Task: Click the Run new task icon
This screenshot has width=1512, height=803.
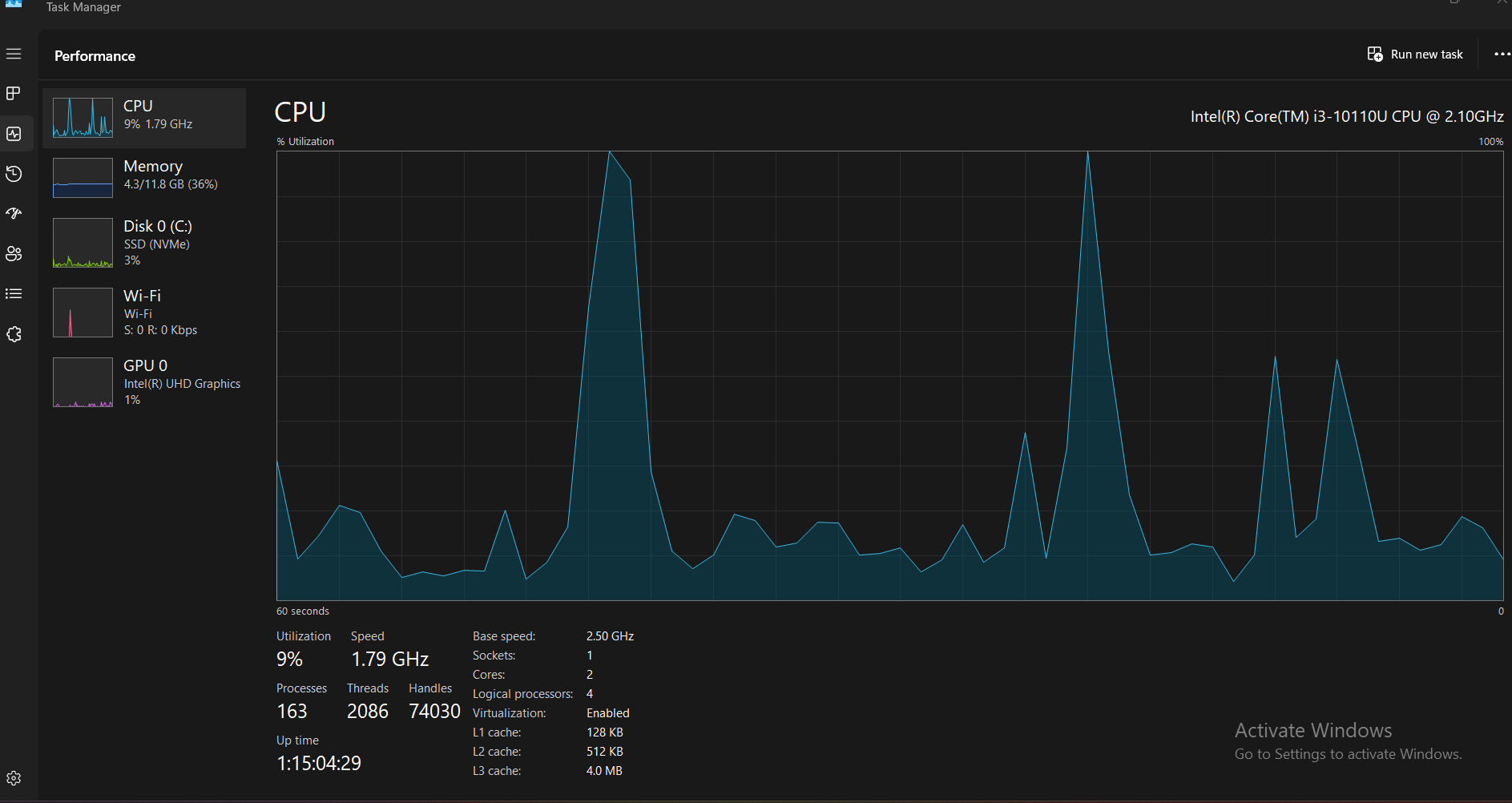Action: tap(1375, 54)
